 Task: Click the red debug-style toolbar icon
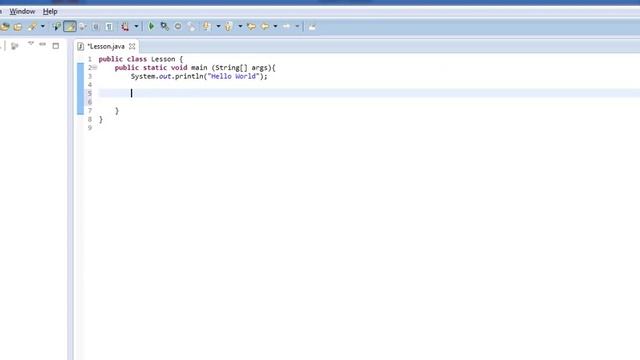(x=125, y=27)
